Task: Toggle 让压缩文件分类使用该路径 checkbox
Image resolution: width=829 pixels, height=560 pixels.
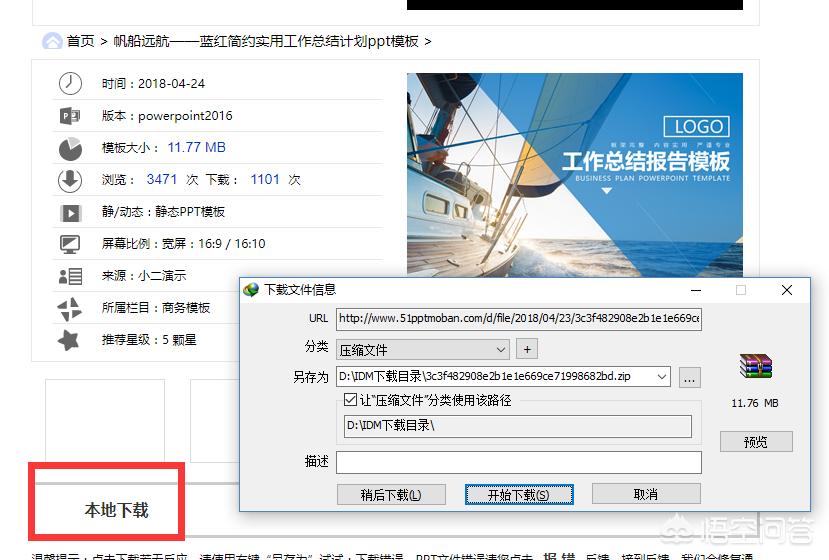Action: (350, 400)
